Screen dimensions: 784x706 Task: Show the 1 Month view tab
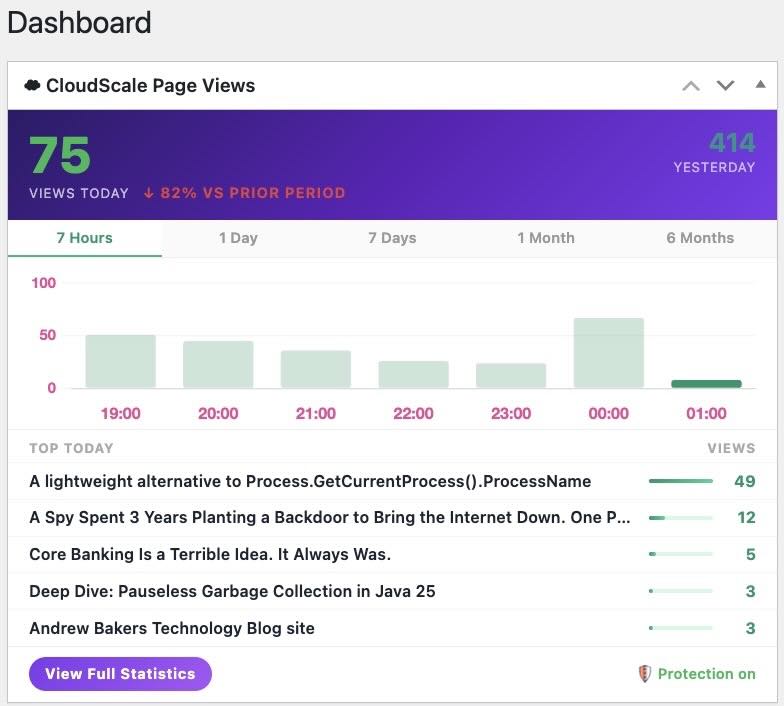(x=546, y=238)
